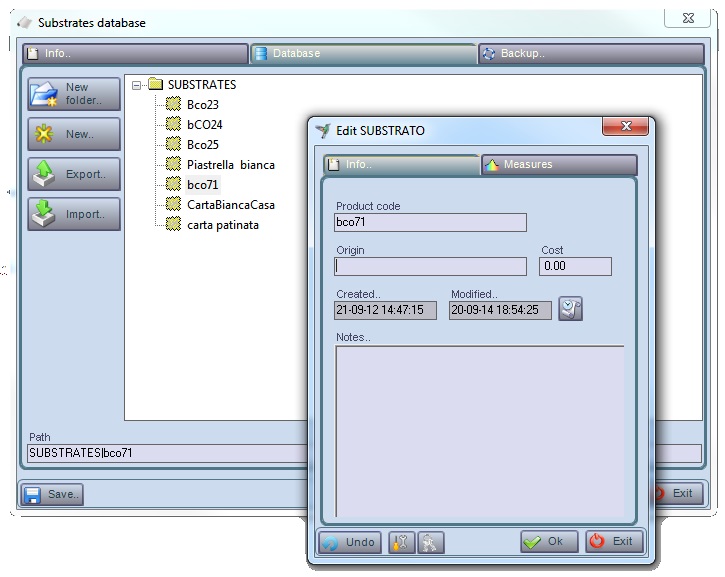Open the main window Info tab
The width and height of the screenshot is (725, 577).
(x=134, y=54)
